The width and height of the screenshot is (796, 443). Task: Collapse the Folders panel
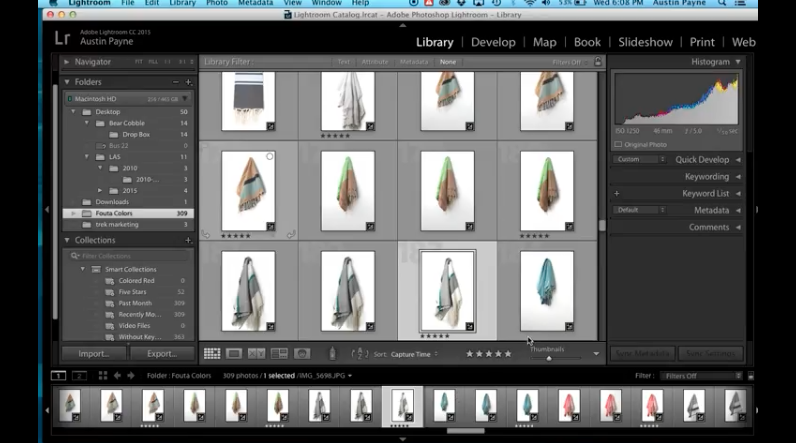tap(67, 82)
